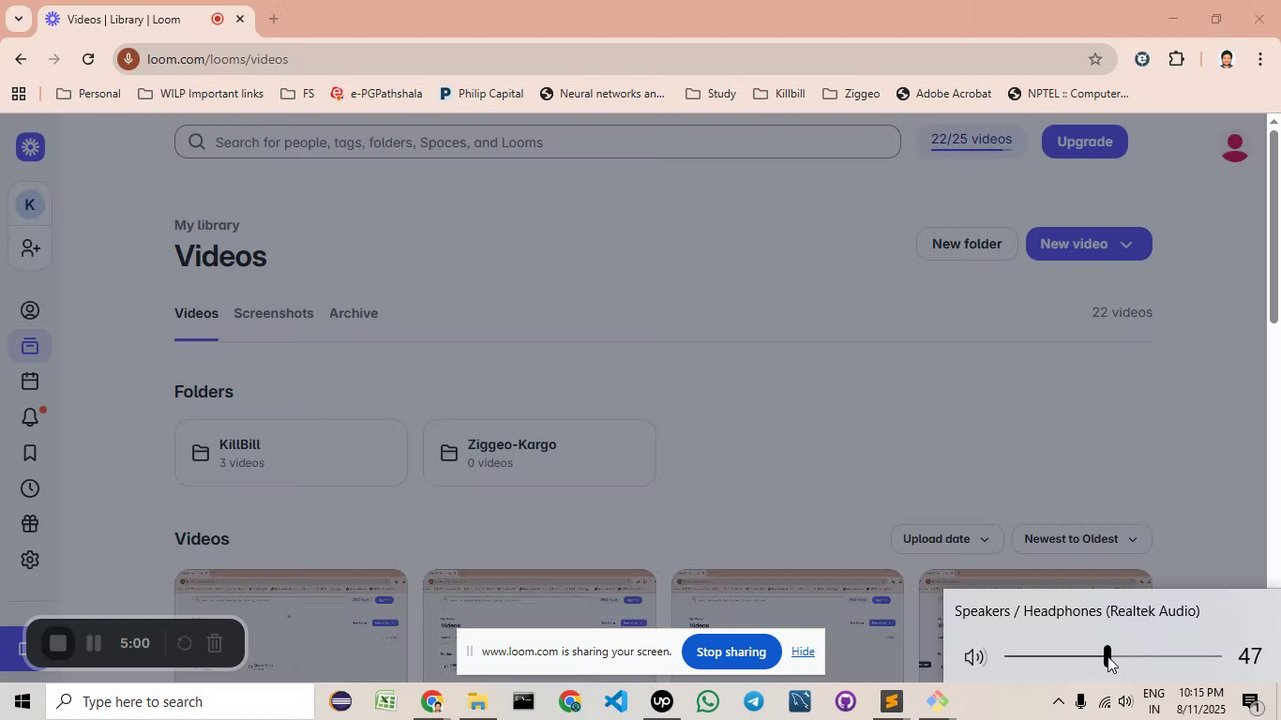
Task: Open the gift rewards icon
Action: [30, 524]
